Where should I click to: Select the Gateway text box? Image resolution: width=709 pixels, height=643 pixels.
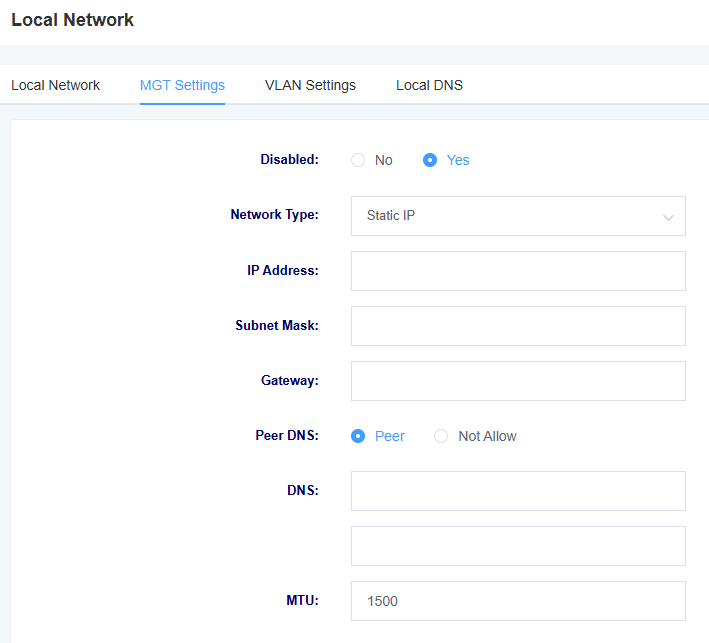click(x=518, y=381)
